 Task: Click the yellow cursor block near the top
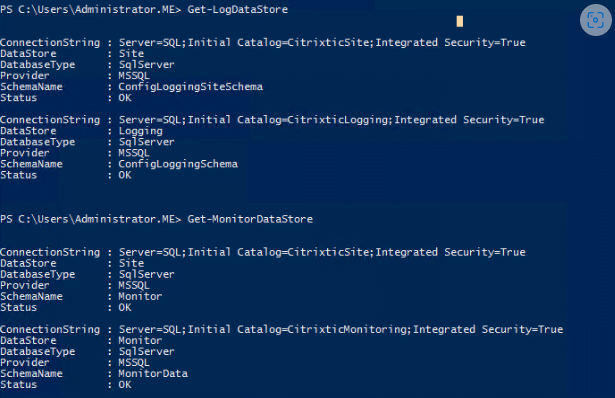coord(460,21)
